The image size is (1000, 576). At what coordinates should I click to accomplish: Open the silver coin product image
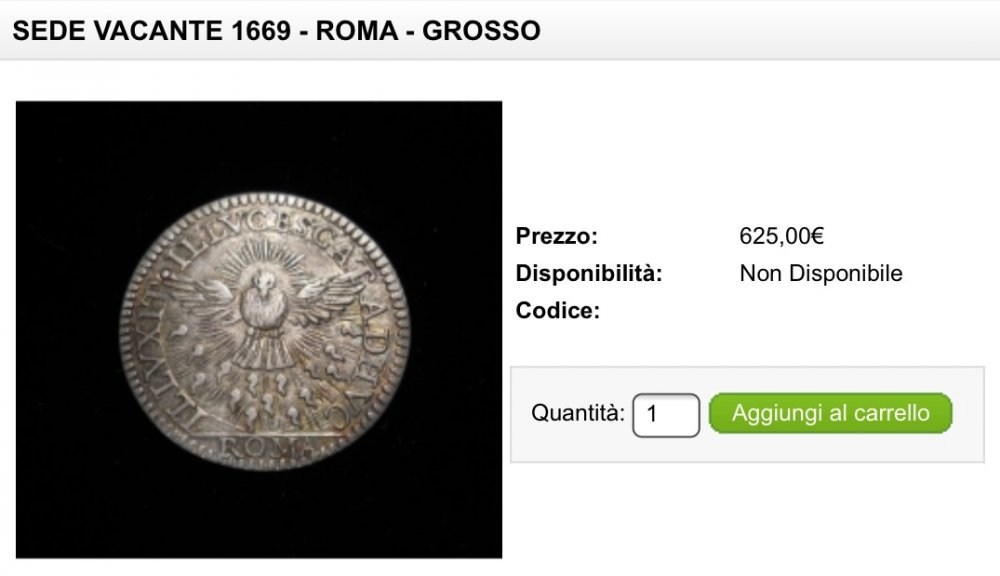coord(259,329)
